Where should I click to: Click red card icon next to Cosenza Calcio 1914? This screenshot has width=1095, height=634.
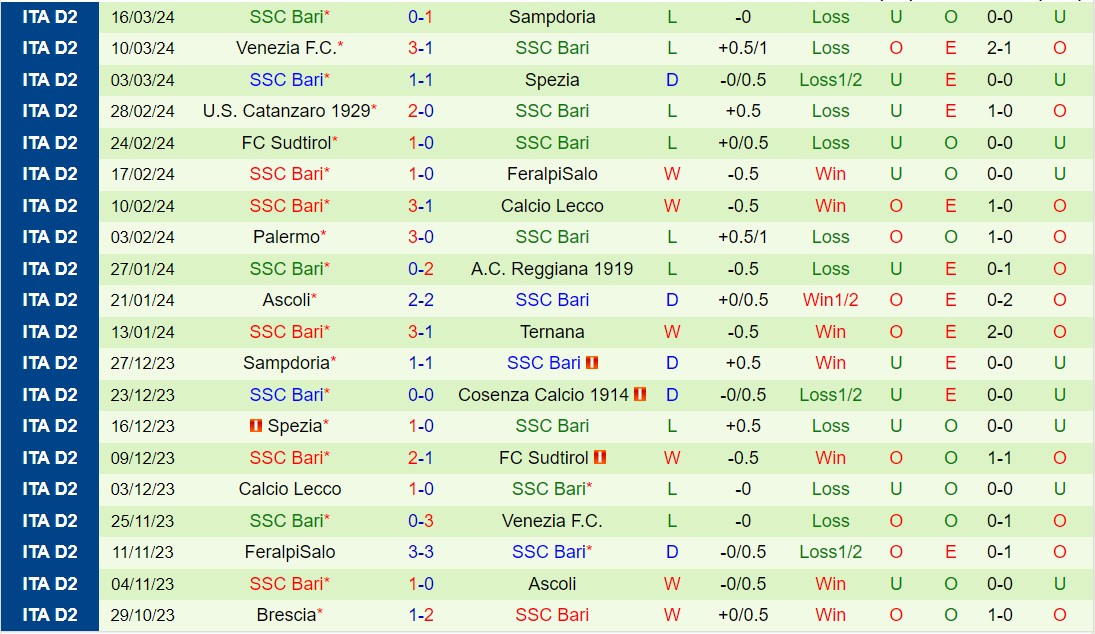(640, 395)
